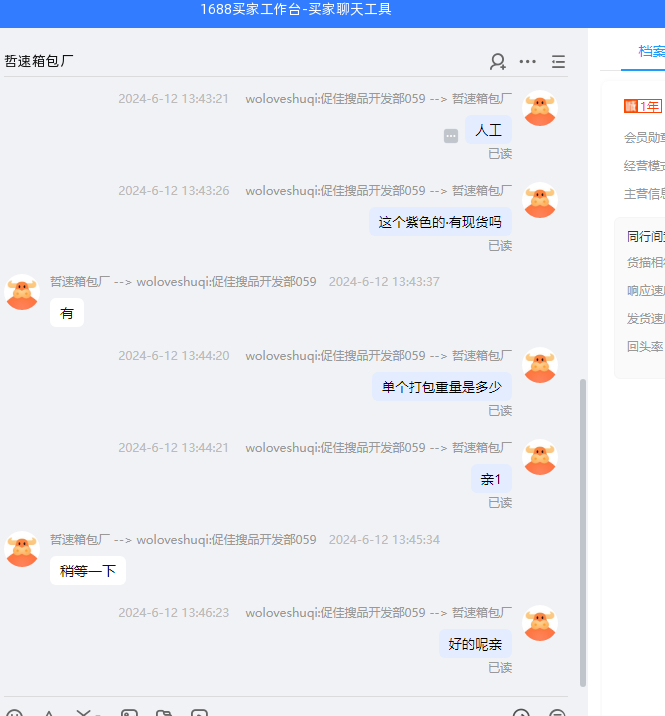This screenshot has width=665, height=716.
Task: Click the 响应速度 metric row
Action: coord(646,290)
